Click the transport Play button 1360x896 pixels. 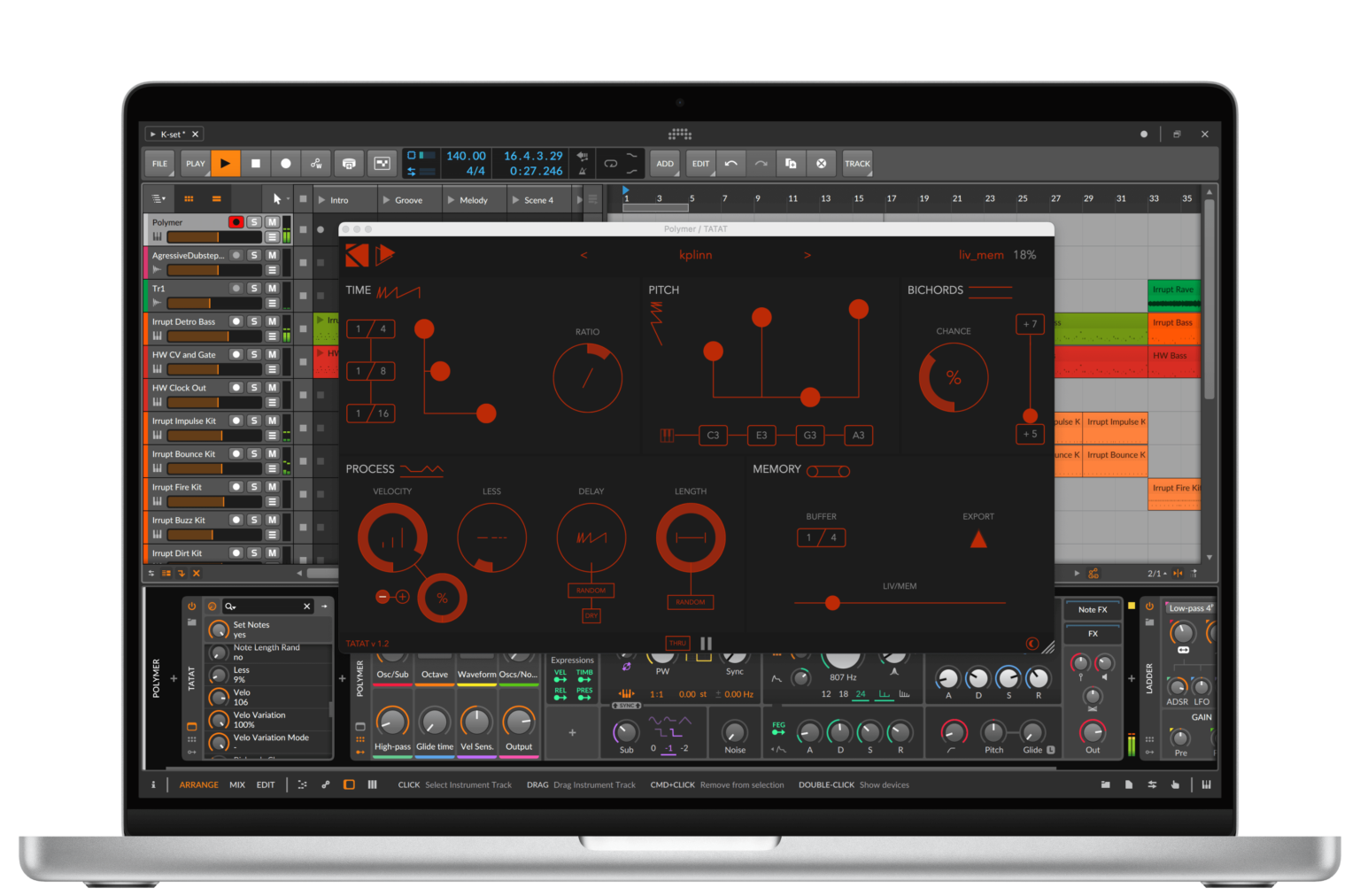tap(225, 163)
